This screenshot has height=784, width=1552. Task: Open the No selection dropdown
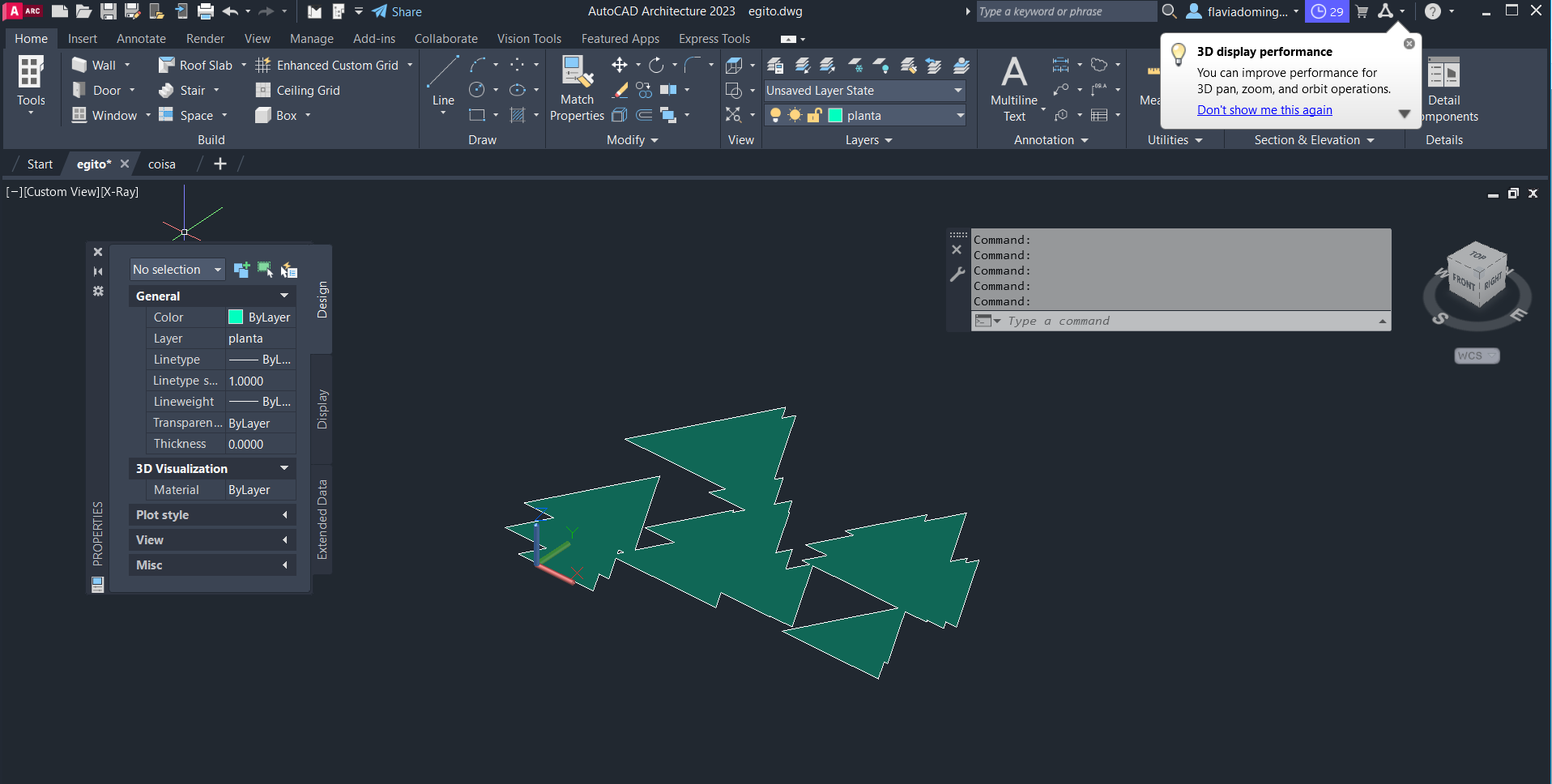point(177,270)
